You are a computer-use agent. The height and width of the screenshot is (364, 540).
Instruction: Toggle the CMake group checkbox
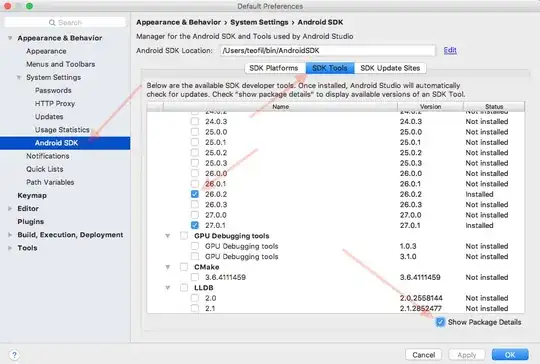184,267
